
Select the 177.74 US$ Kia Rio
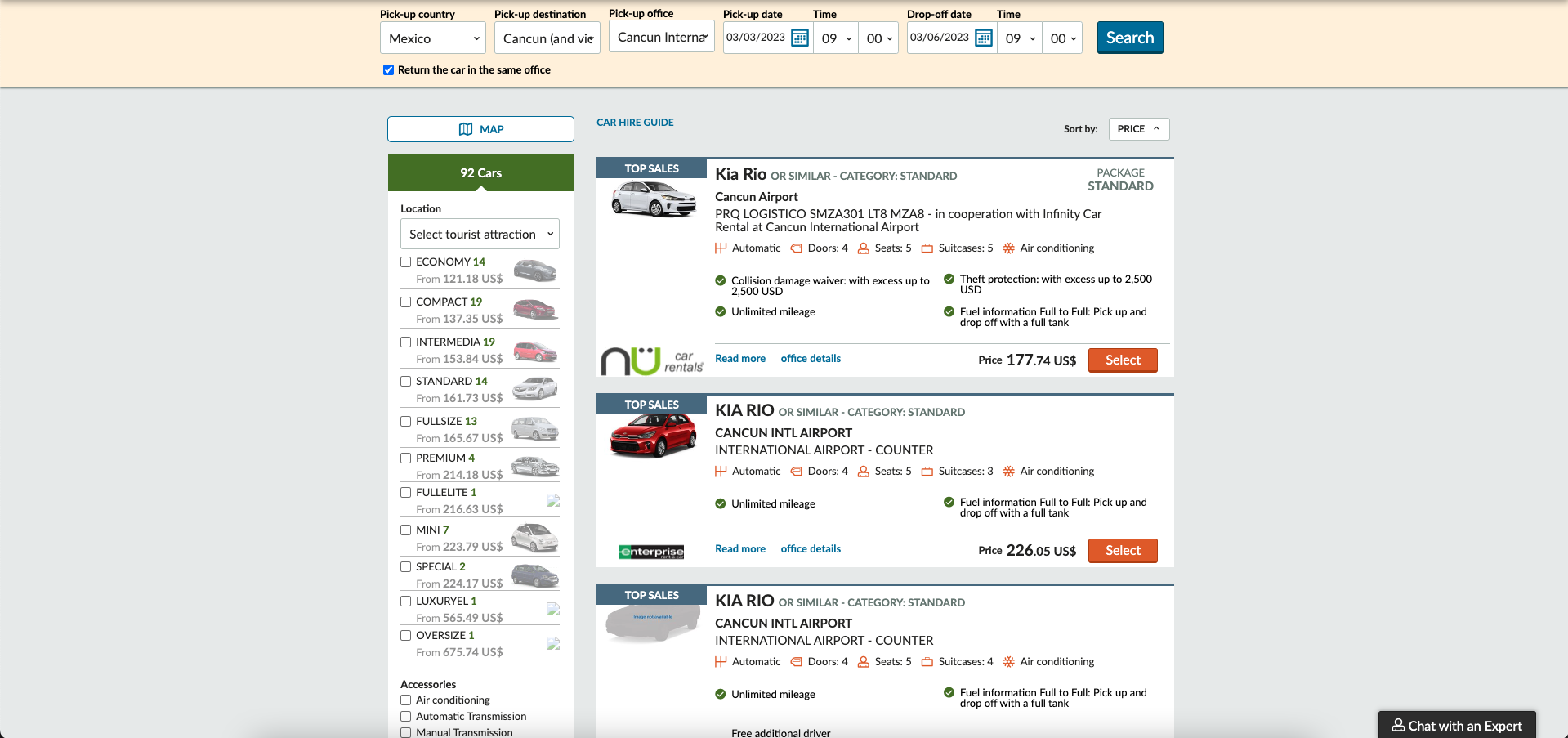coord(1123,360)
